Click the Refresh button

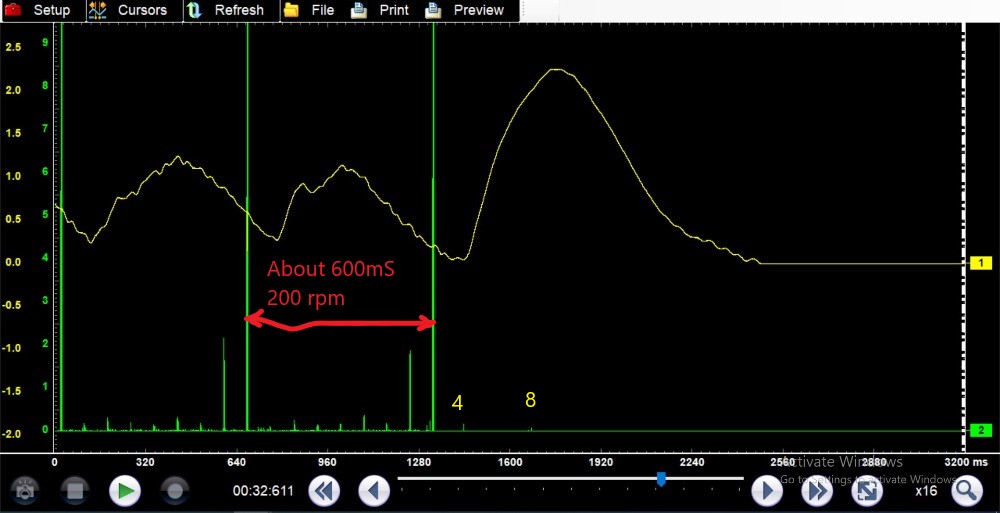tap(229, 10)
